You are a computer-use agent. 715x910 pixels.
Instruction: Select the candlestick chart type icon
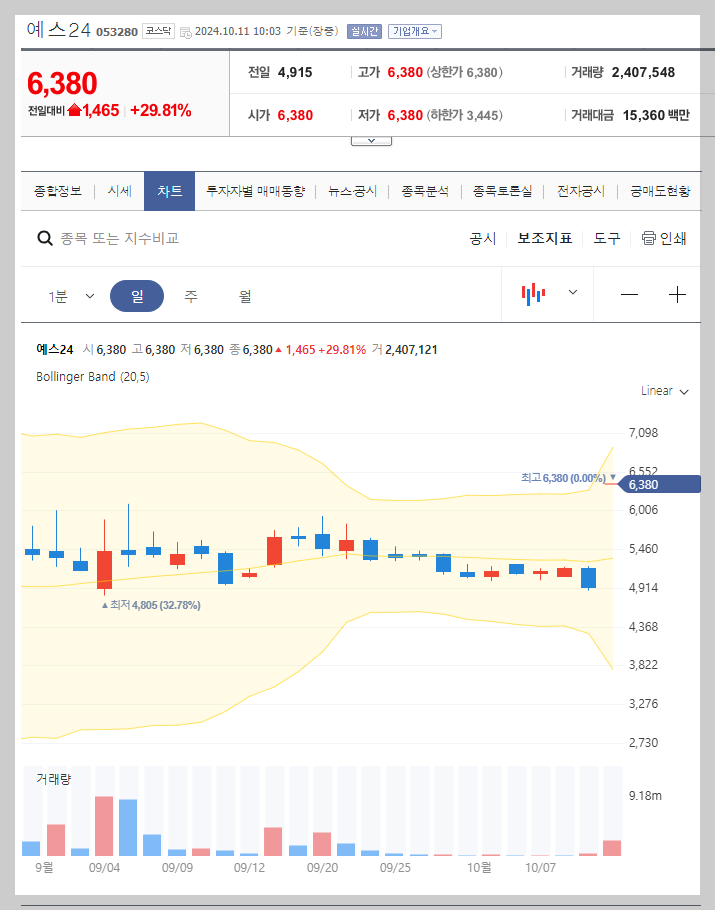(x=535, y=294)
